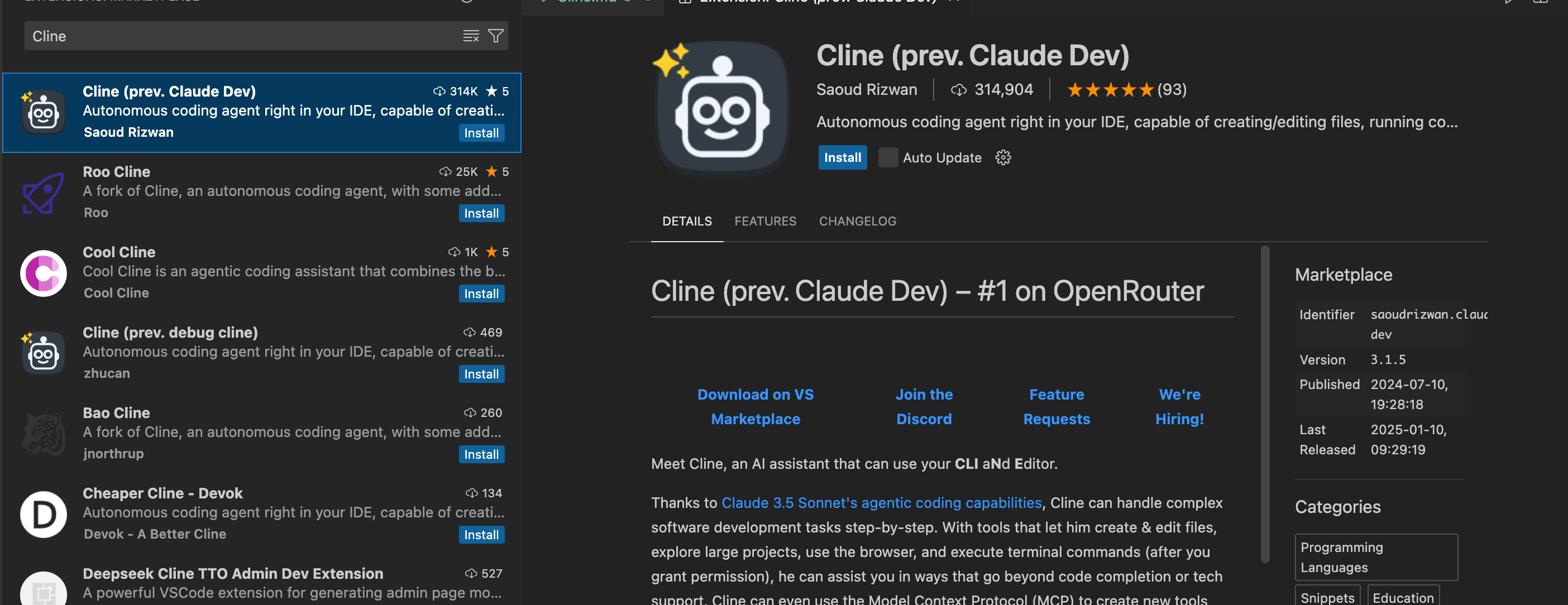The width and height of the screenshot is (1568, 605).
Task: Click the five-star rating in header
Action: [1110, 89]
